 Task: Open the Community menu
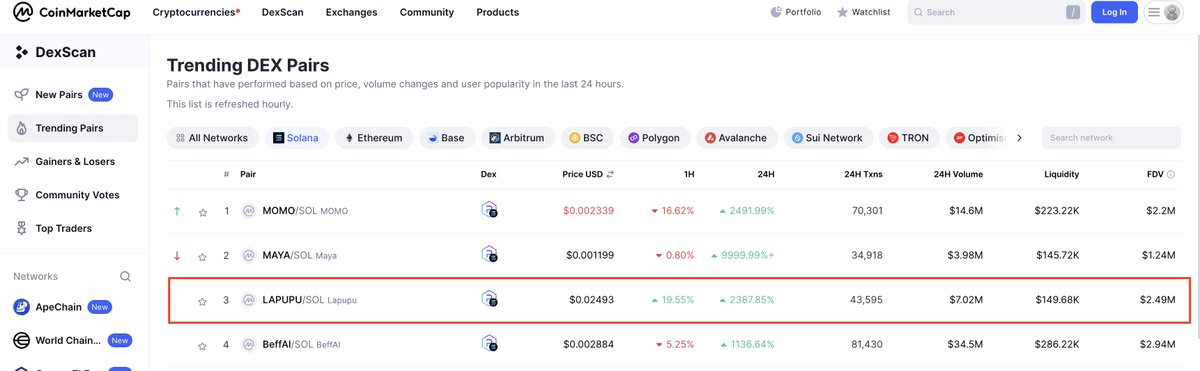(426, 12)
